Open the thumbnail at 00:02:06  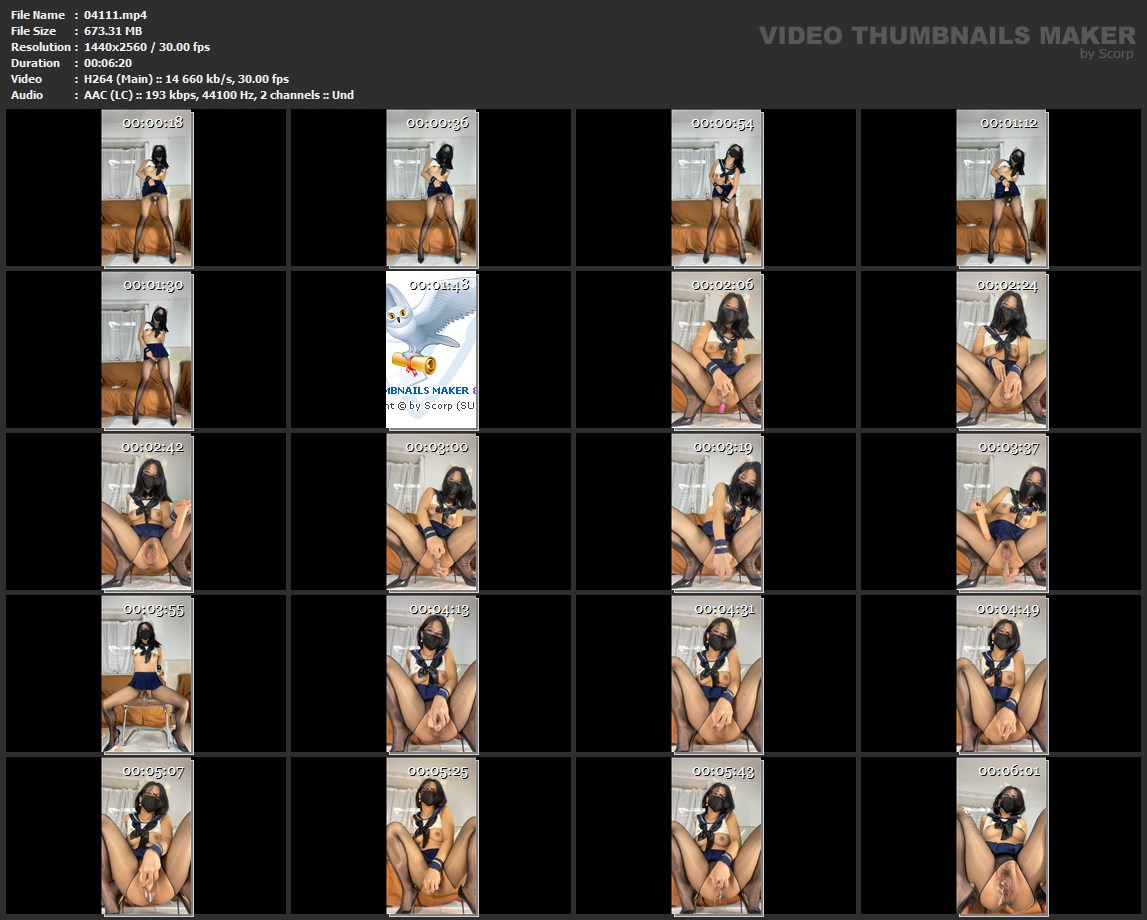[x=716, y=350]
